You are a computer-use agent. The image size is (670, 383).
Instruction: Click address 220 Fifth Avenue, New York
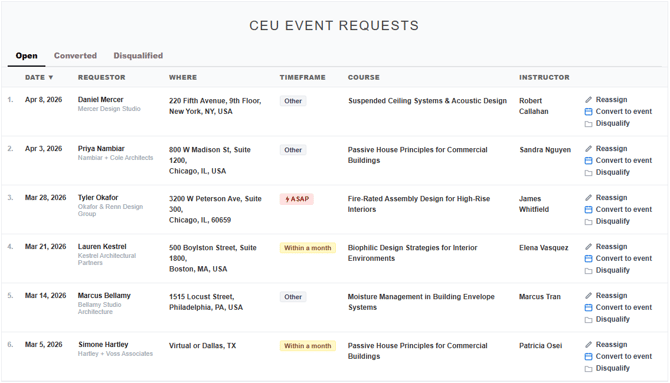[215, 106]
